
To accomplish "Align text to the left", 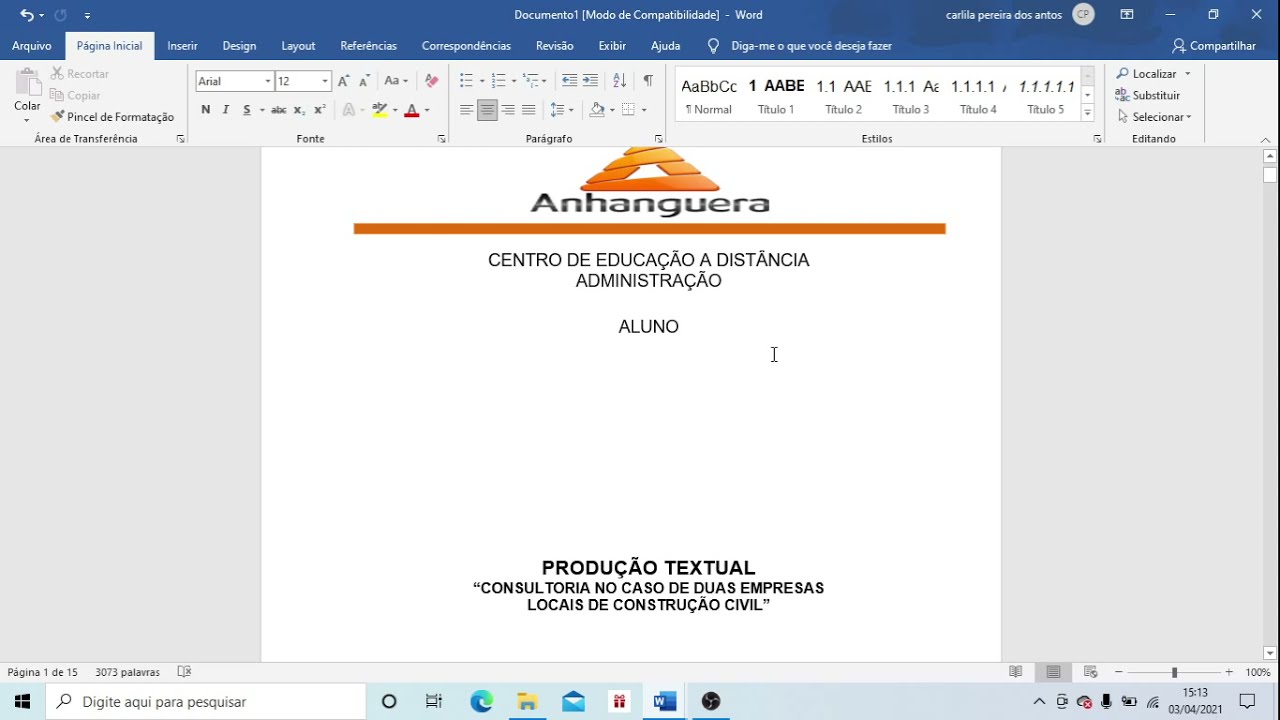I will tap(466, 110).
